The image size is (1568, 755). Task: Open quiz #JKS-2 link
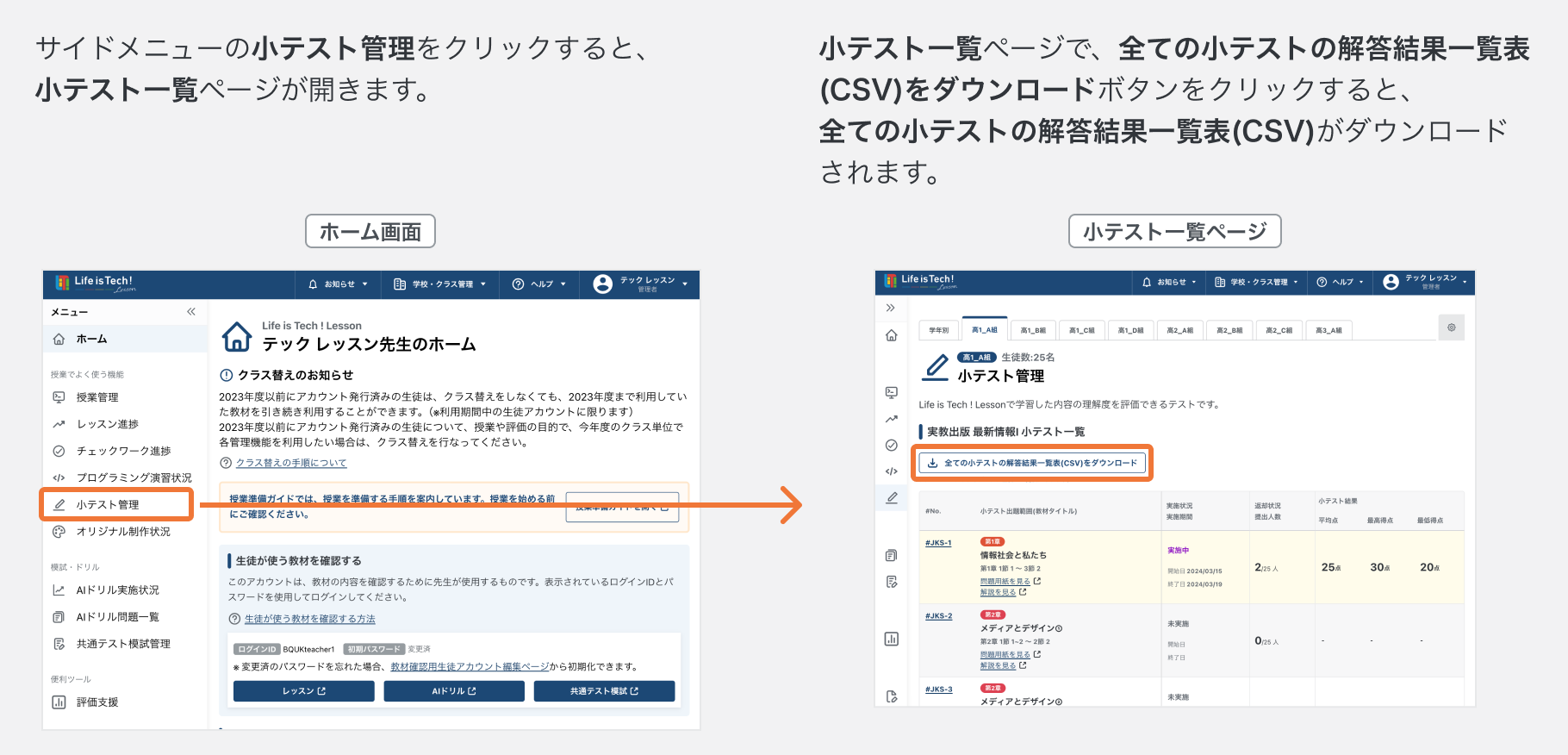coord(938,616)
